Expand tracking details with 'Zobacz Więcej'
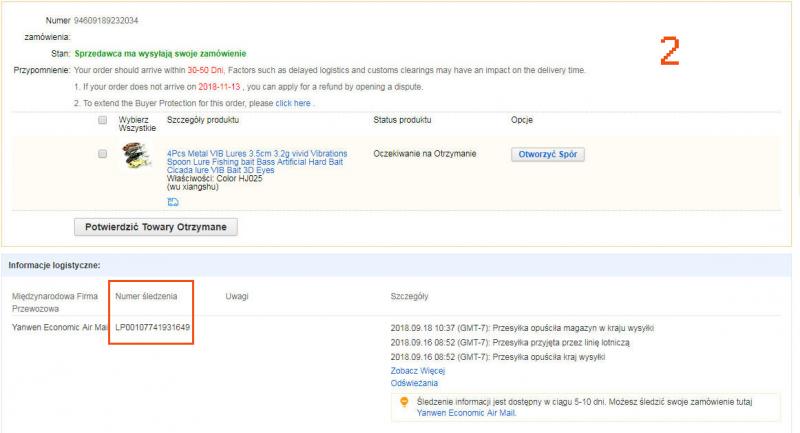Viewport: 800px width, 433px height. tap(417, 370)
